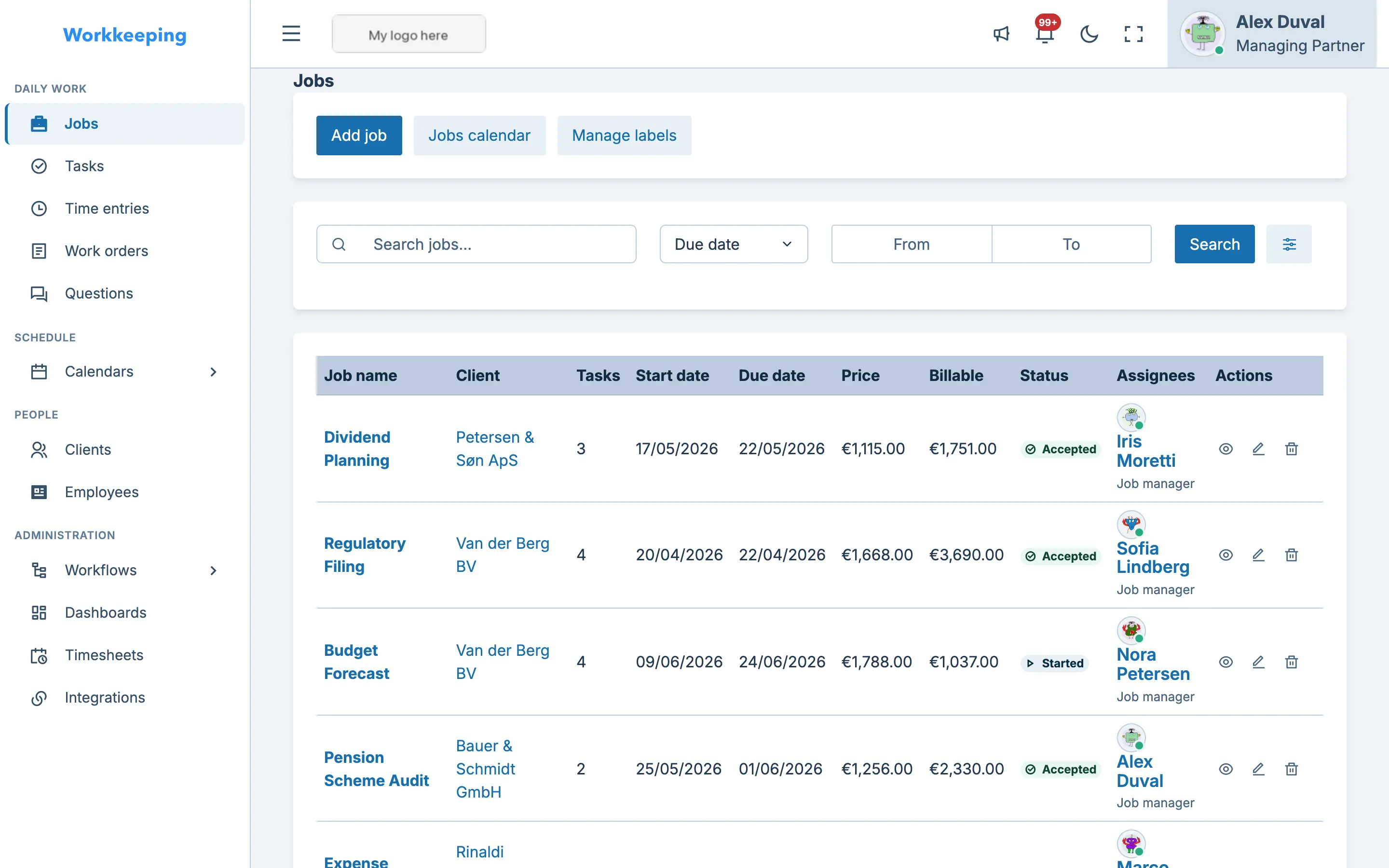Open Time entries in sidebar

tap(124, 208)
